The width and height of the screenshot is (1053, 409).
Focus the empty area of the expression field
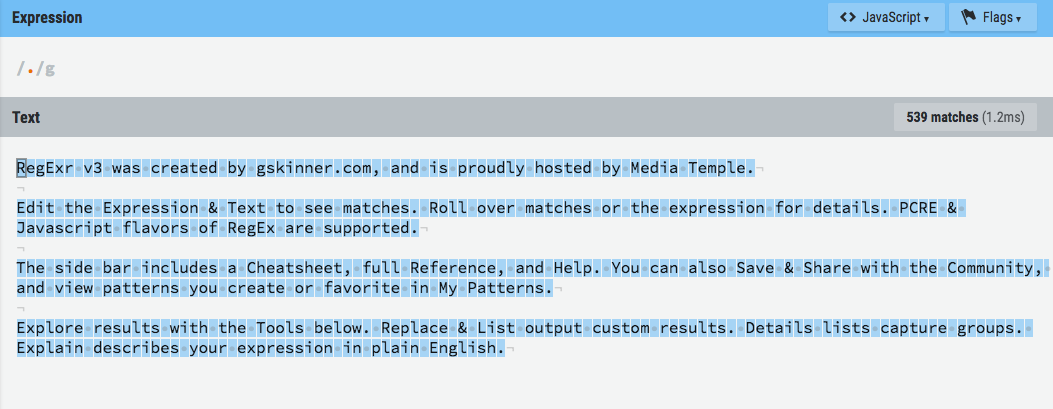click(500, 70)
